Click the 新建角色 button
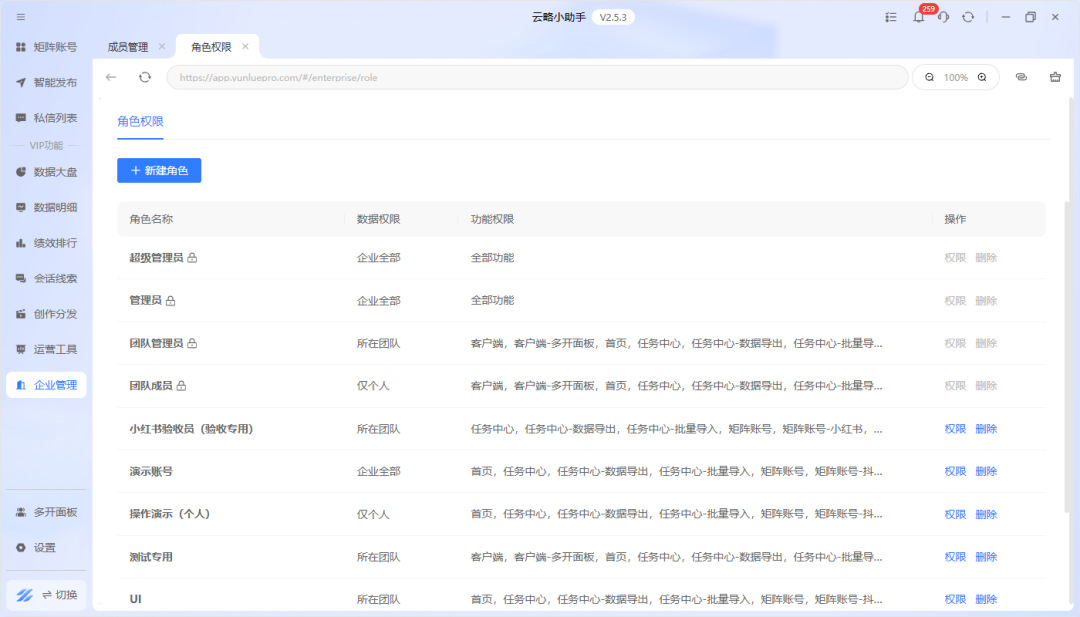1080x617 pixels. (159, 171)
